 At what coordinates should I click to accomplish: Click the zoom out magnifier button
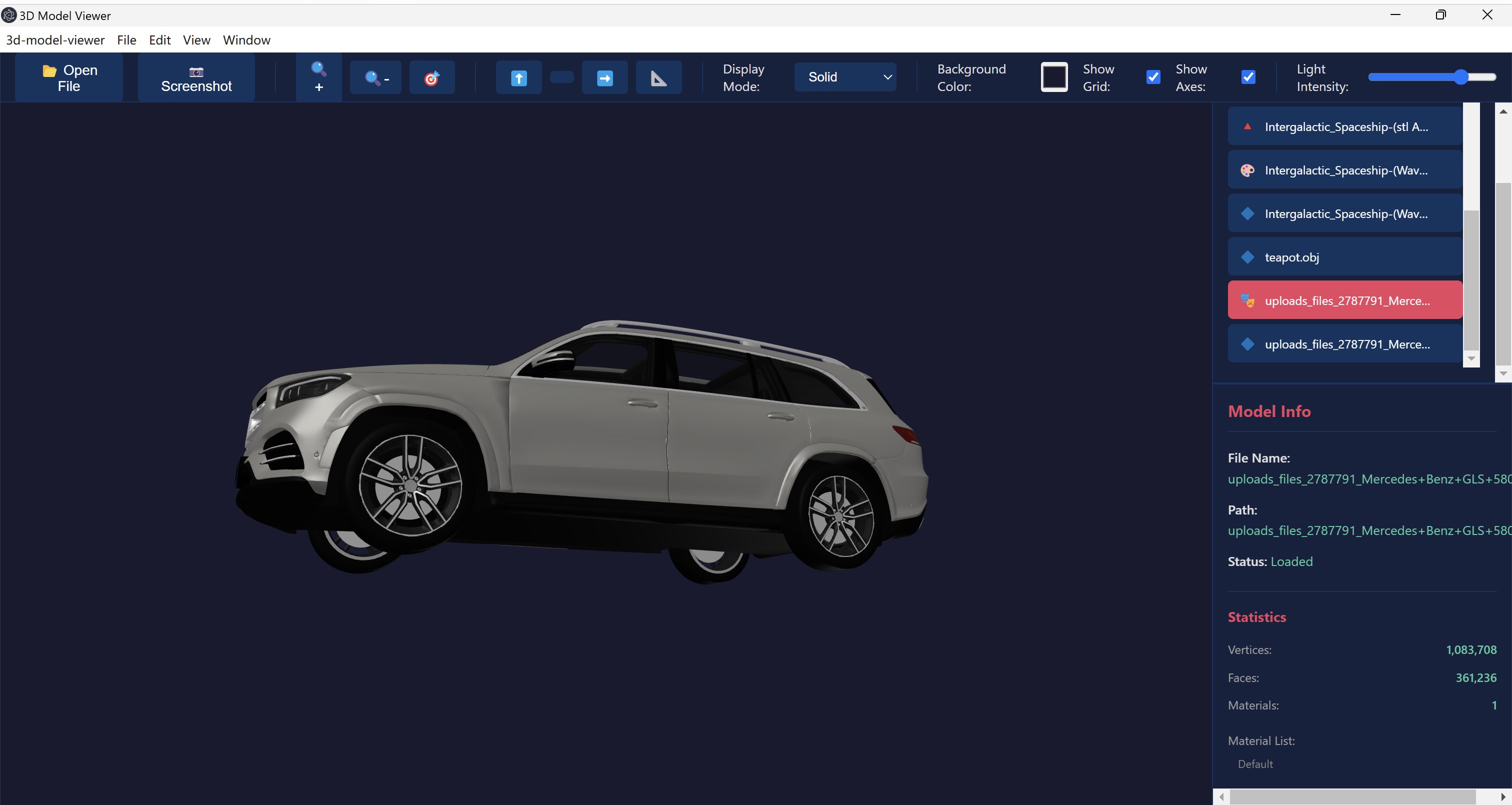(375, 77)
